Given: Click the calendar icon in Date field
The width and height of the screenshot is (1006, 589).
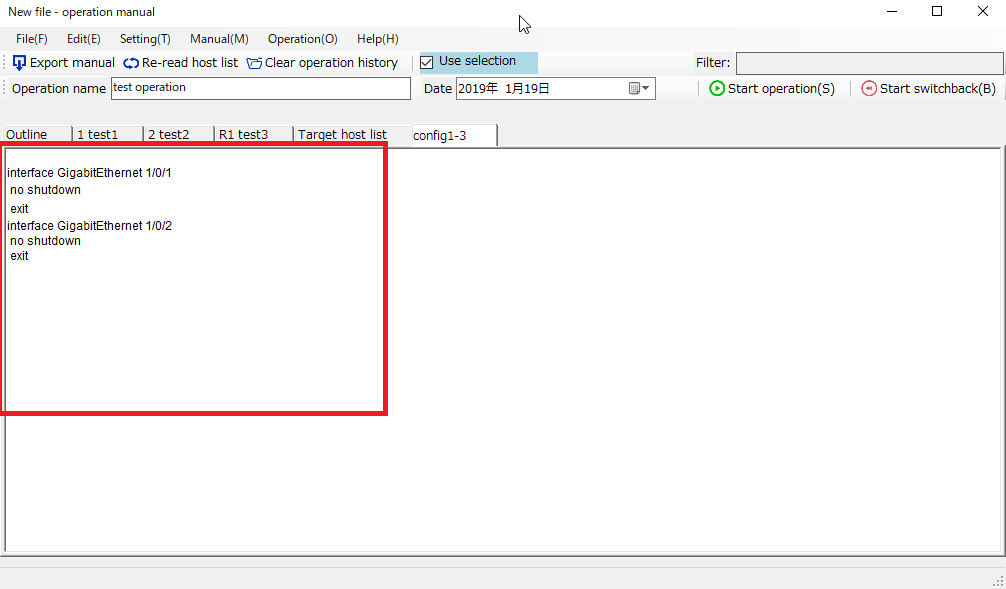Looking at the screenshot, I should (x=634, y=89).
